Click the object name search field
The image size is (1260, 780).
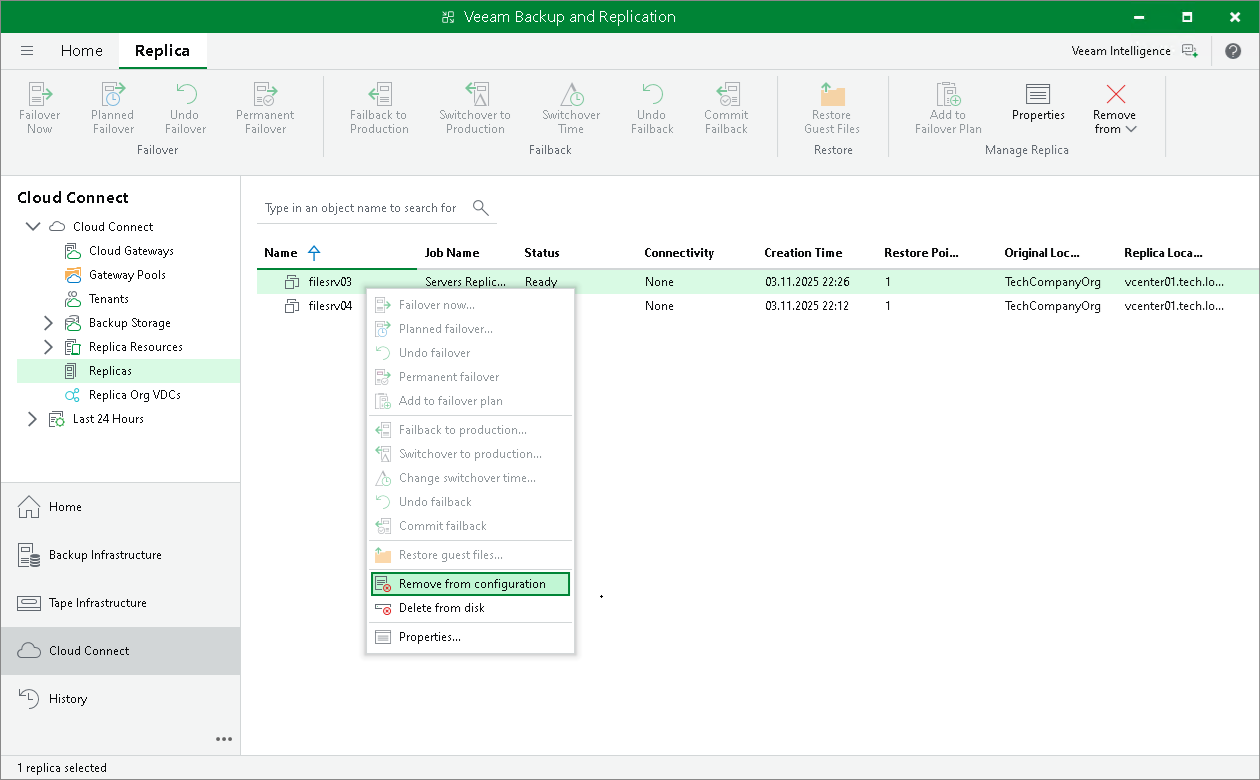360,208
